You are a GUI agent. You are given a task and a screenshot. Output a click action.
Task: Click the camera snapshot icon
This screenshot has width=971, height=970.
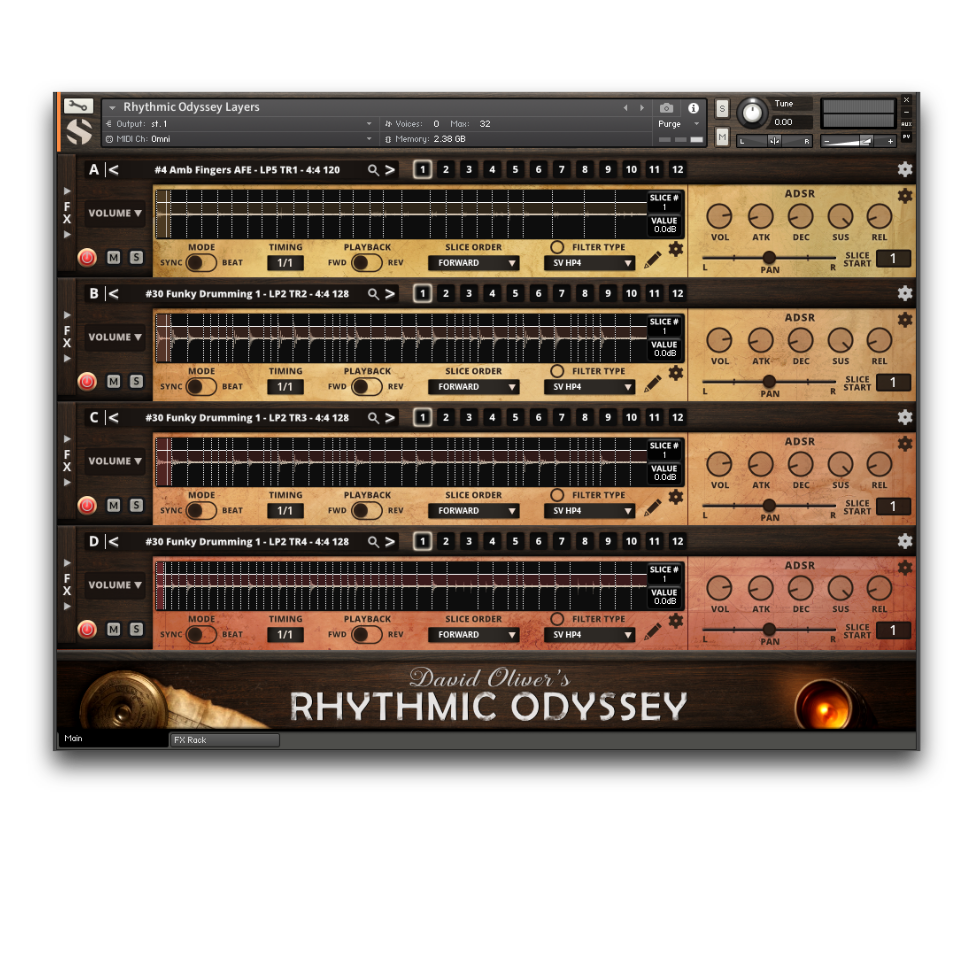point(667,108)
